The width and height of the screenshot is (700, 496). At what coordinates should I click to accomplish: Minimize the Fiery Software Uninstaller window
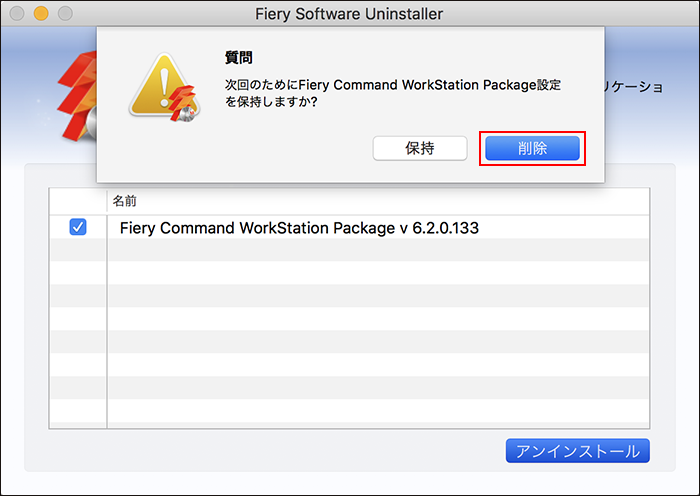click(41, 13)
